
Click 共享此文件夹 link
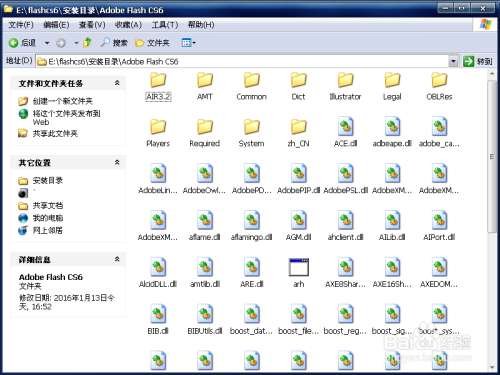pyautogui.click(x=48, y=133)
